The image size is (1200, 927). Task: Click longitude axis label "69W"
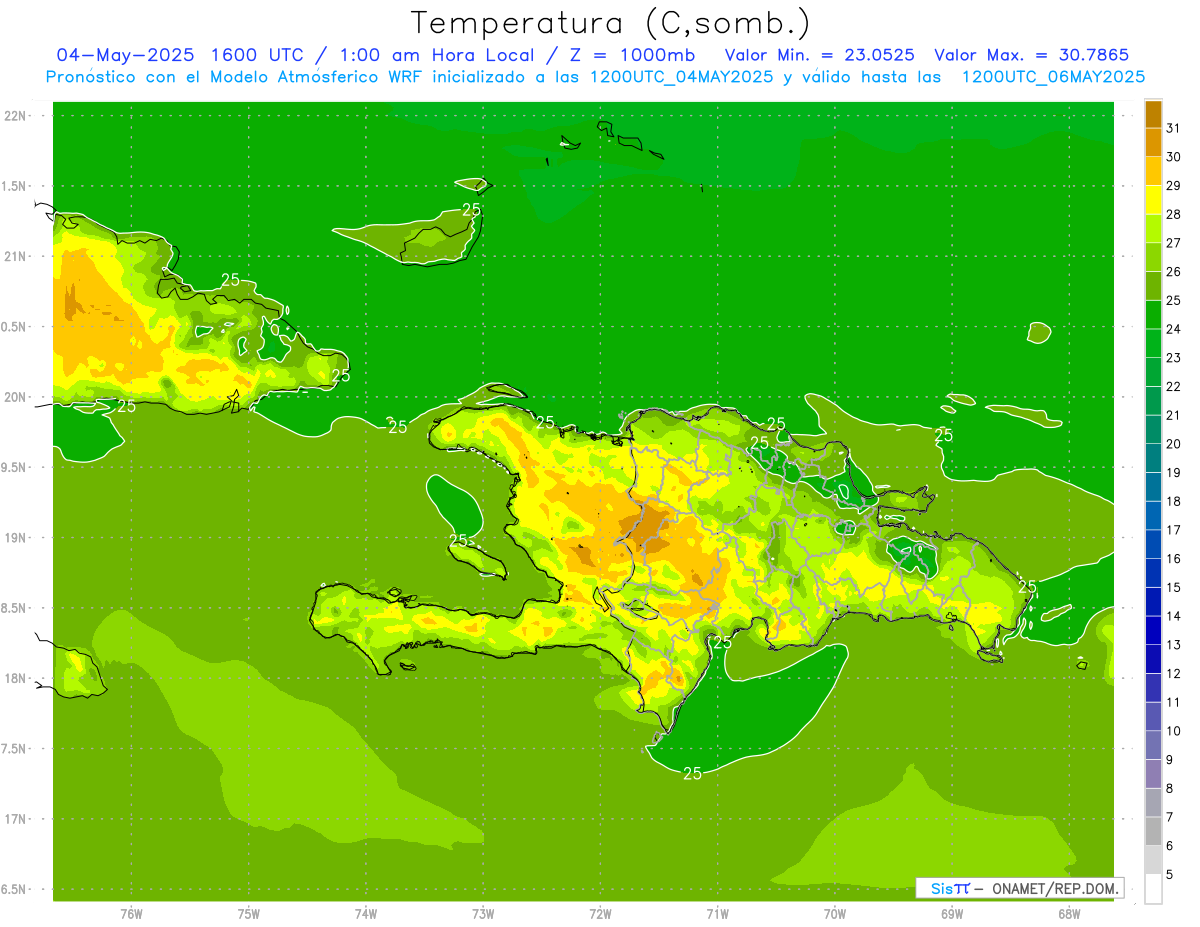tap(952, 914)
